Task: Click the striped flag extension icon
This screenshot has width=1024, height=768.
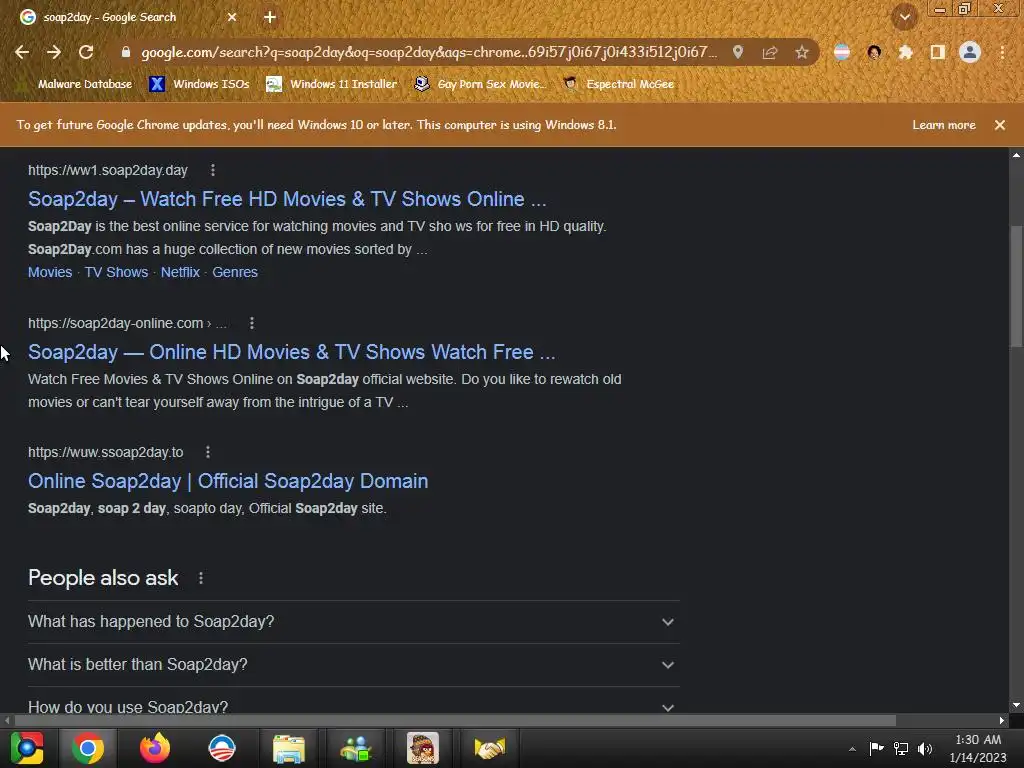Action: point(842,52)
